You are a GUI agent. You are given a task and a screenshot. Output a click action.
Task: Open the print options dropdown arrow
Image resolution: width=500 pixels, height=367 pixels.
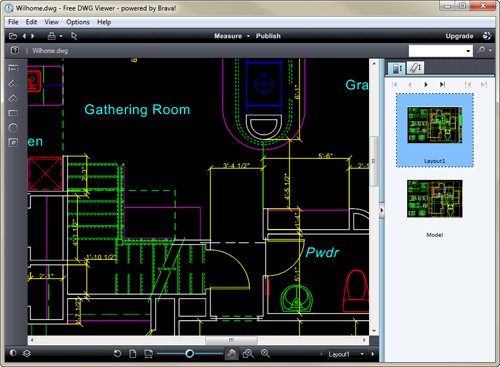[x=61, y=36]
